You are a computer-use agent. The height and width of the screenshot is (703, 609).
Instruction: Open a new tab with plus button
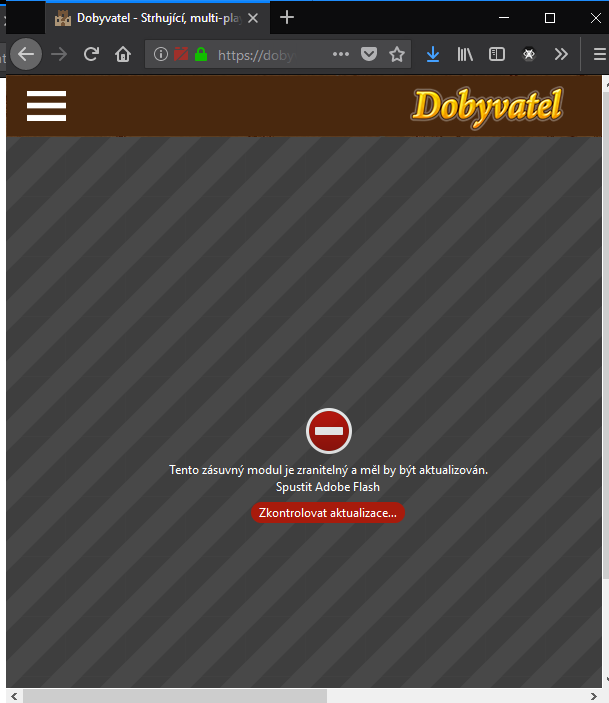(287, 17)
